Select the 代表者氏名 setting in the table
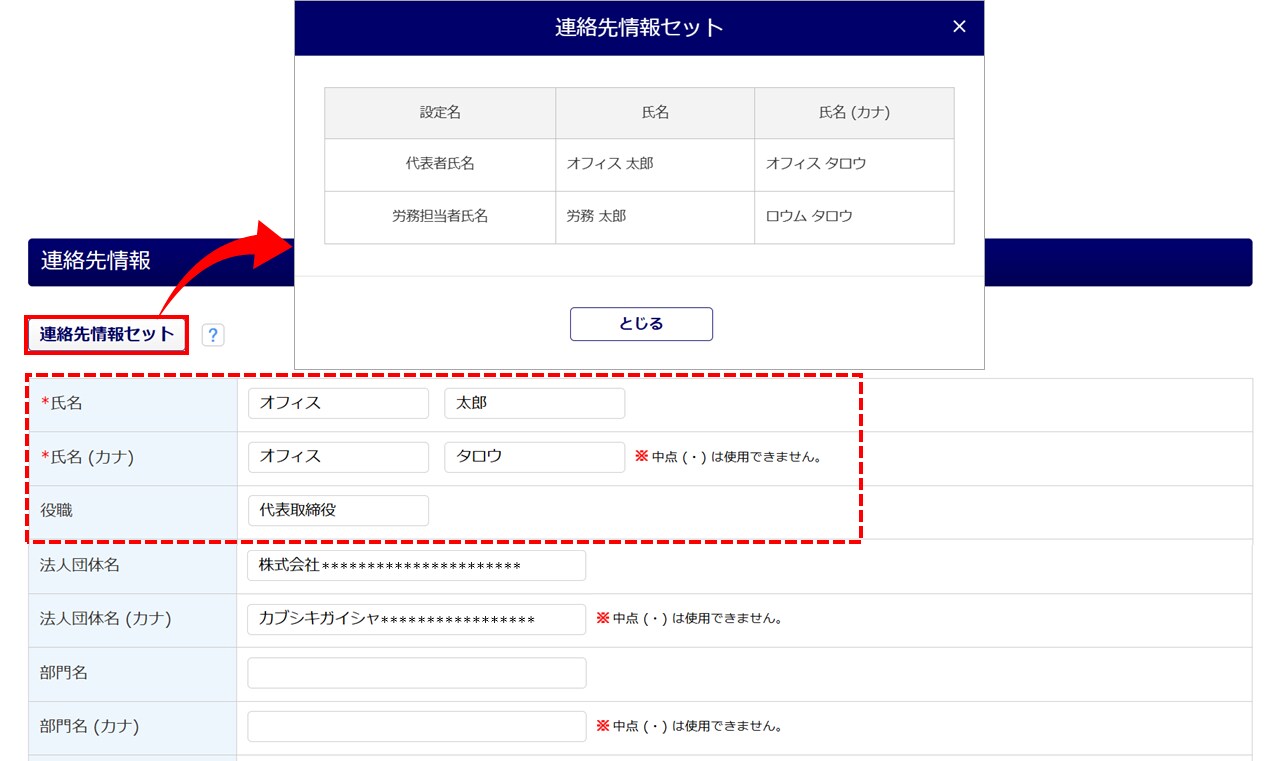1280x761 pixels. click(440, 164)
